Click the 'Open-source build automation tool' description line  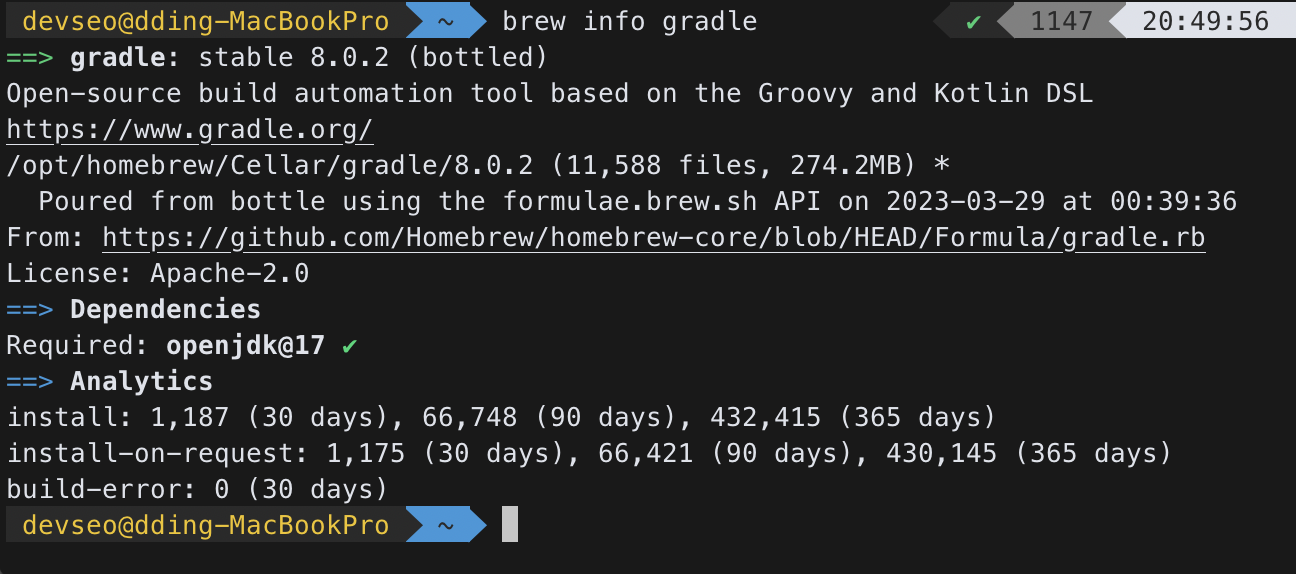point(550,94)
